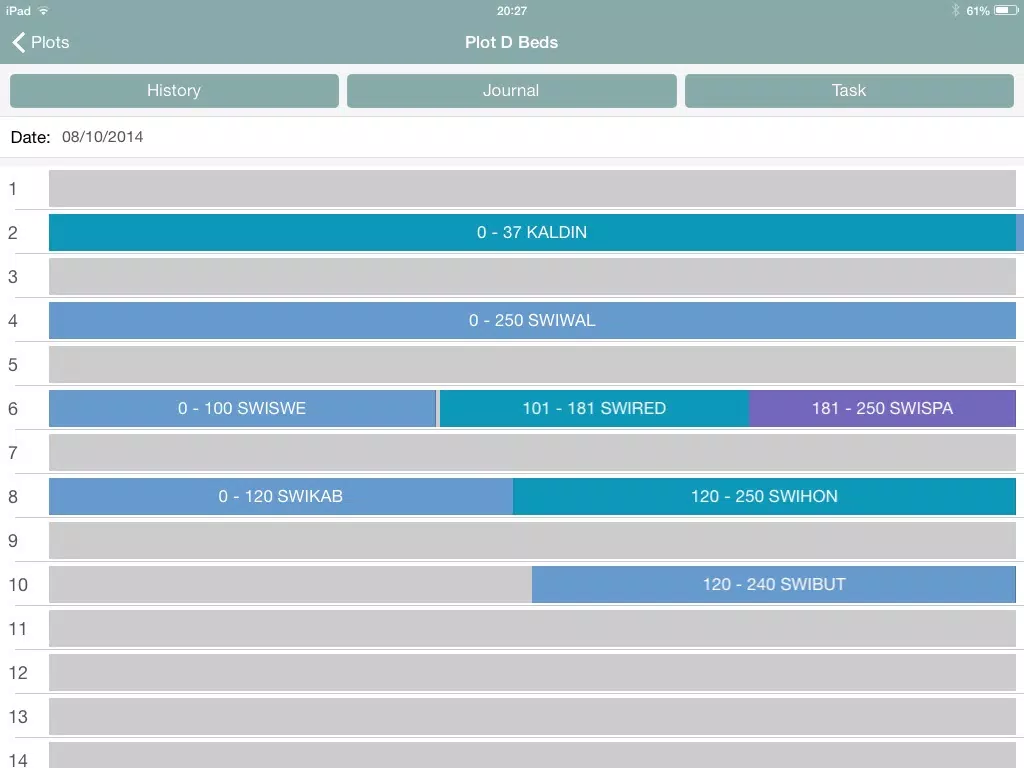Image resolution: width=1024 pixels, height=768 pixels.
Task: Select the 0 - 37 KALDIN bed segment
Action: (x=532, y=232)
